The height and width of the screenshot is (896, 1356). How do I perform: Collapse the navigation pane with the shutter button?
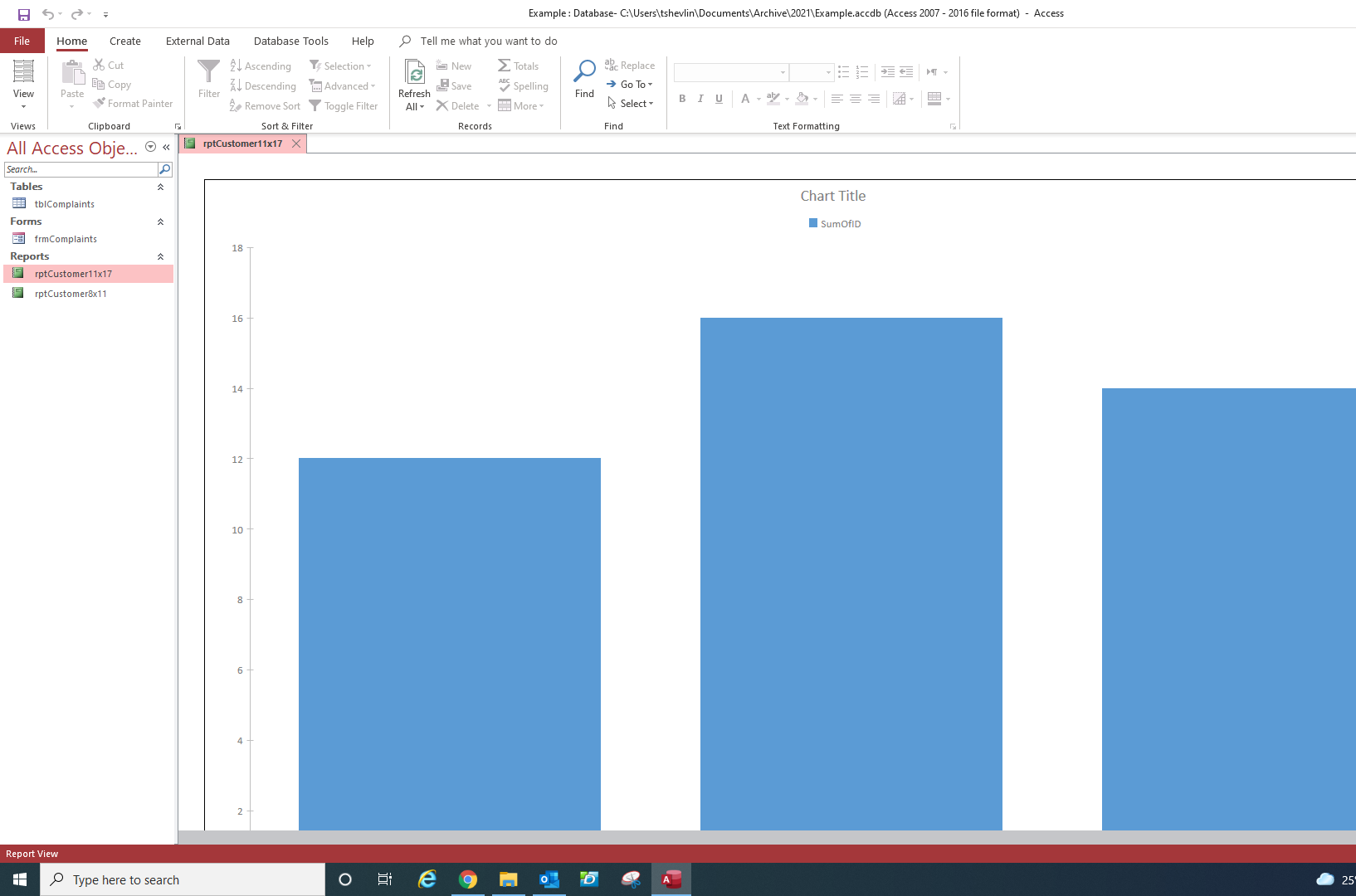click(x=166, y=147)
